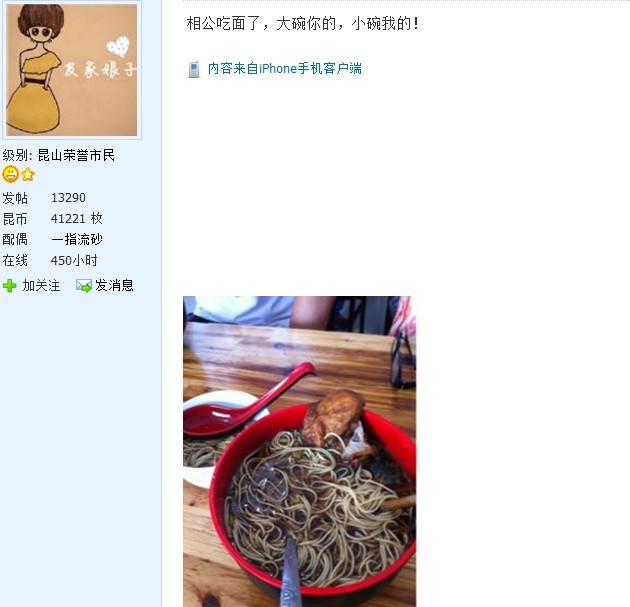
Task: Open the user's avatar picture
Action: coord(72,70)
